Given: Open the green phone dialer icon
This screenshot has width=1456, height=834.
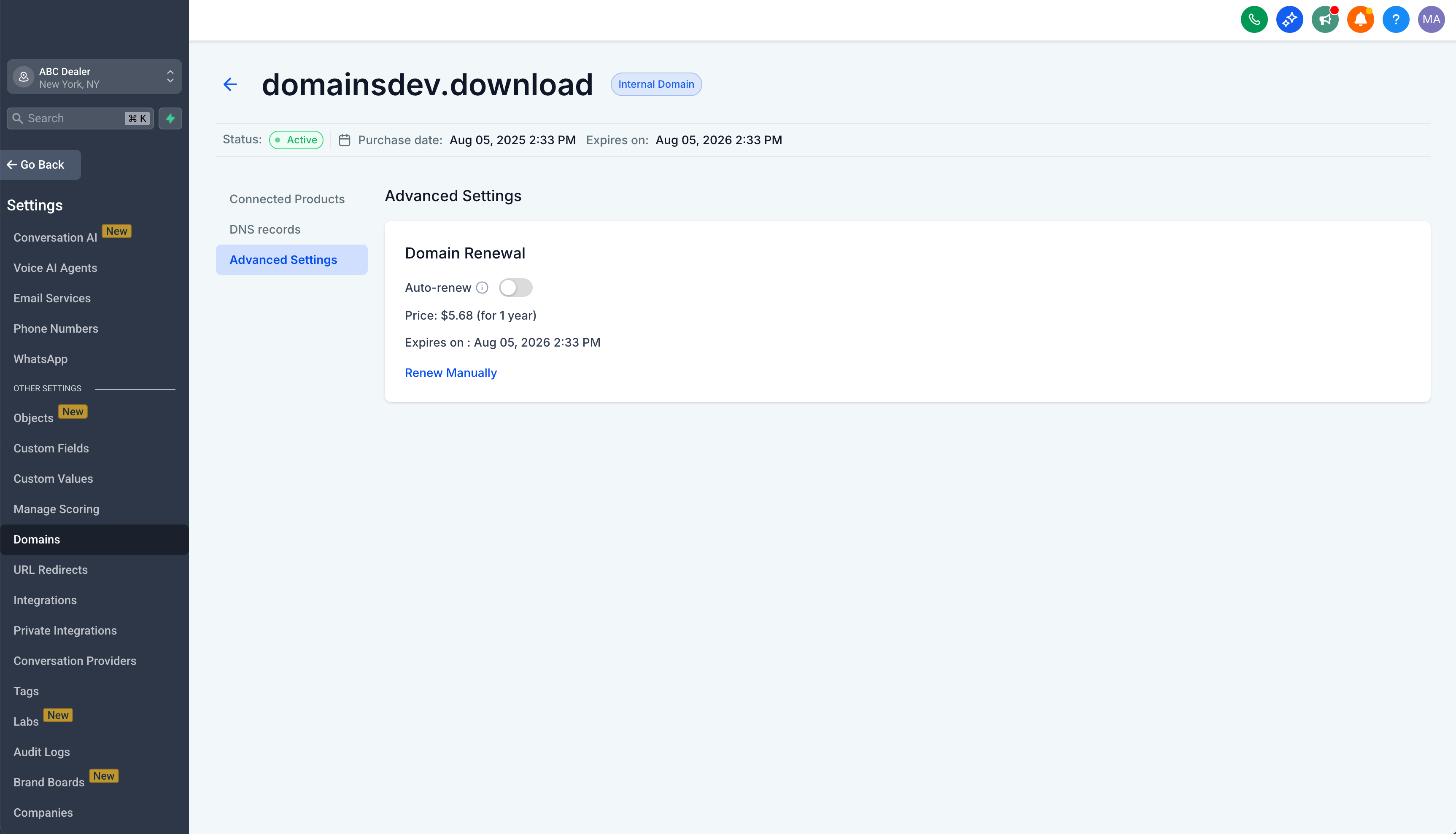Looking at the screenshot, I should (x=1254, y=19).
